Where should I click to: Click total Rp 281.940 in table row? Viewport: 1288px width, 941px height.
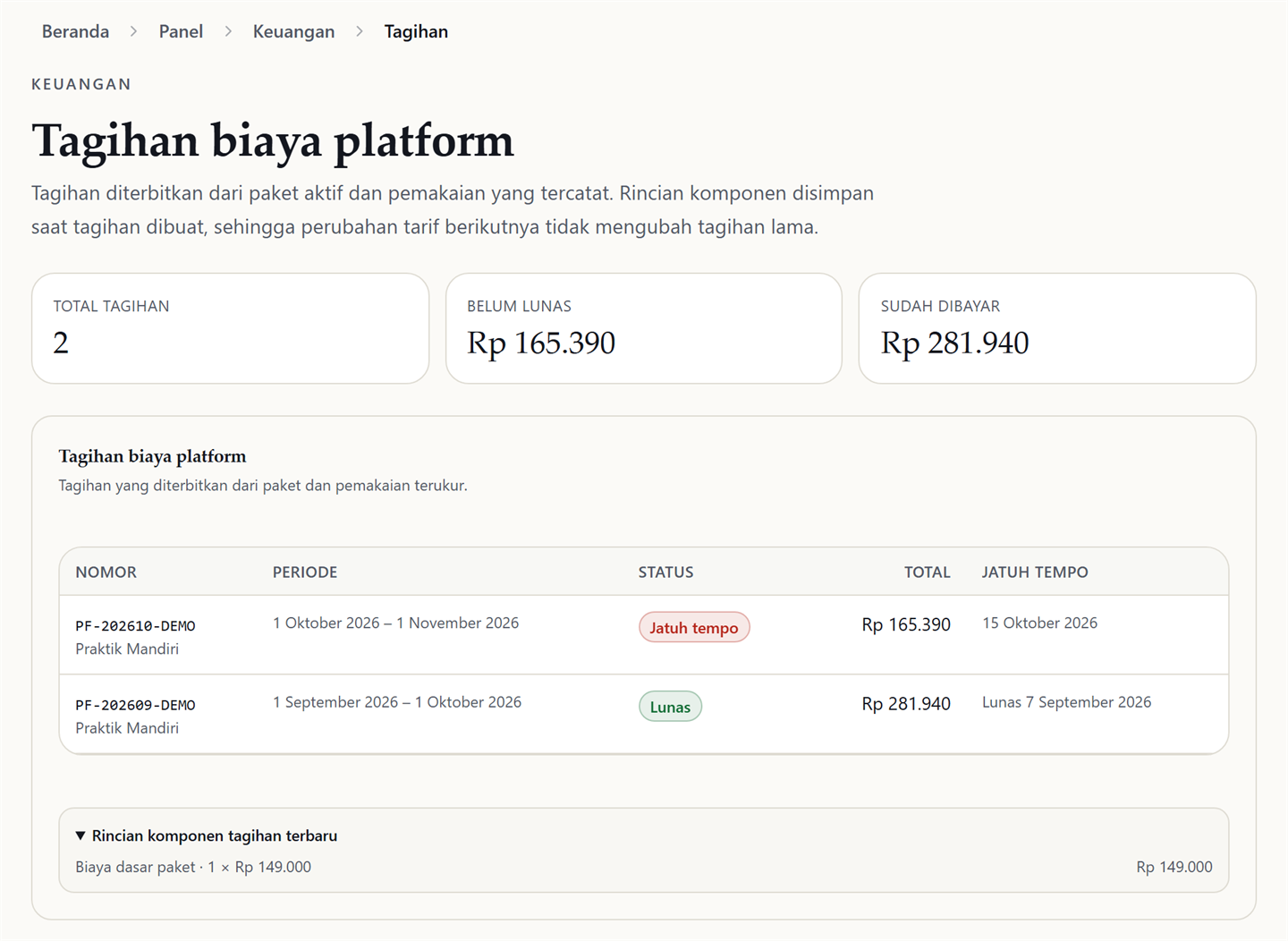pyautogui.click(x=906, y=704)
